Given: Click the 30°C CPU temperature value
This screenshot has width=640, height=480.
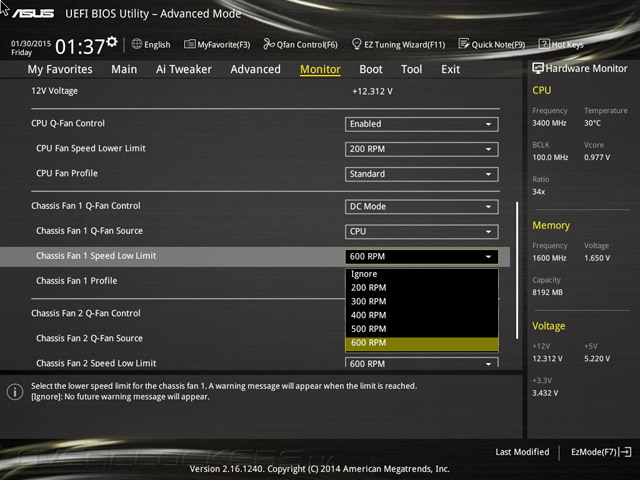Looking at the screenshot, I should click(x=592, y=123).
